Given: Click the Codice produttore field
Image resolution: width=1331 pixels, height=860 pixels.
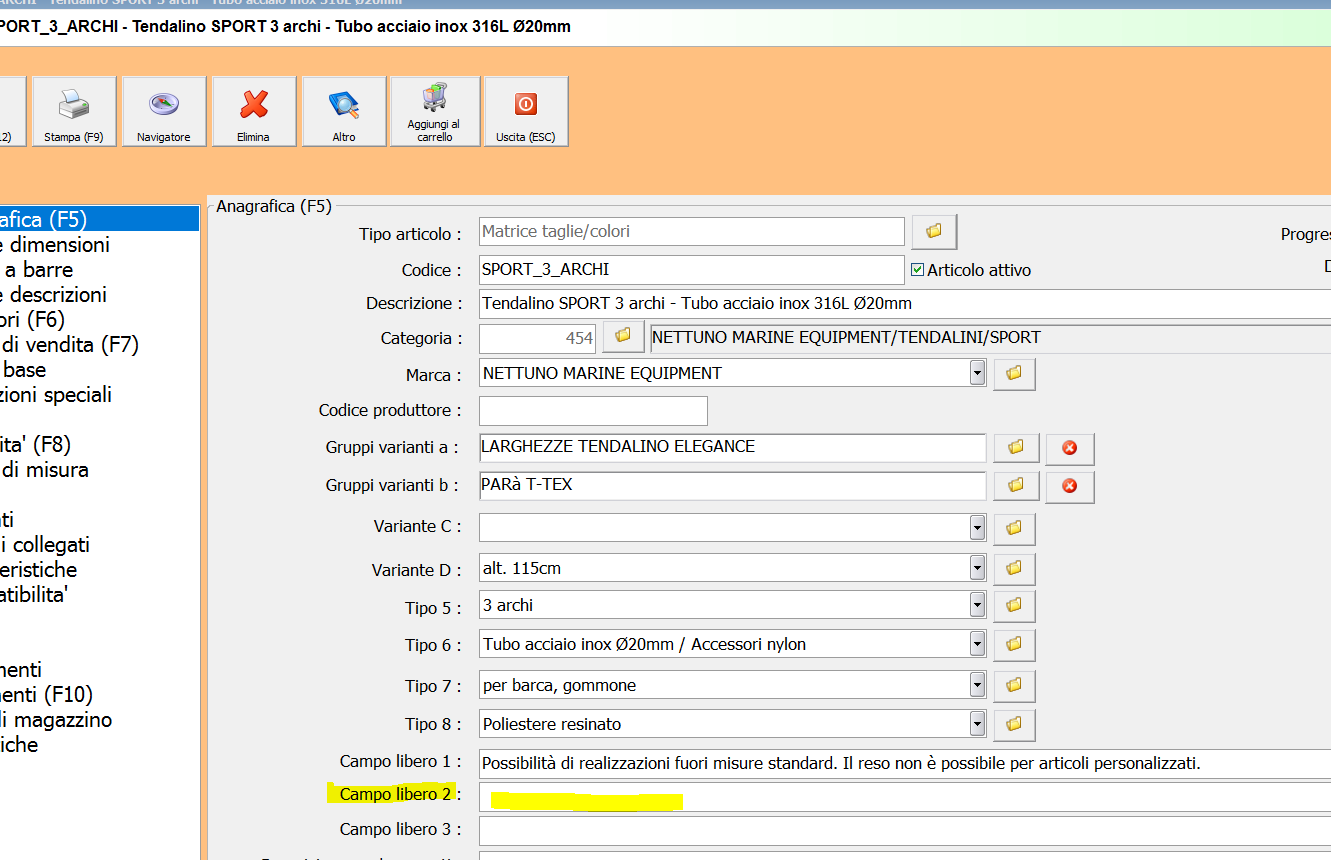Looking at the screenshot, I should tap(593, 411).
